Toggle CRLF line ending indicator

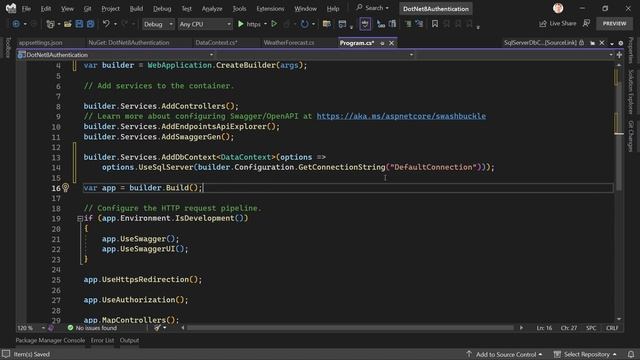[612, 328]
